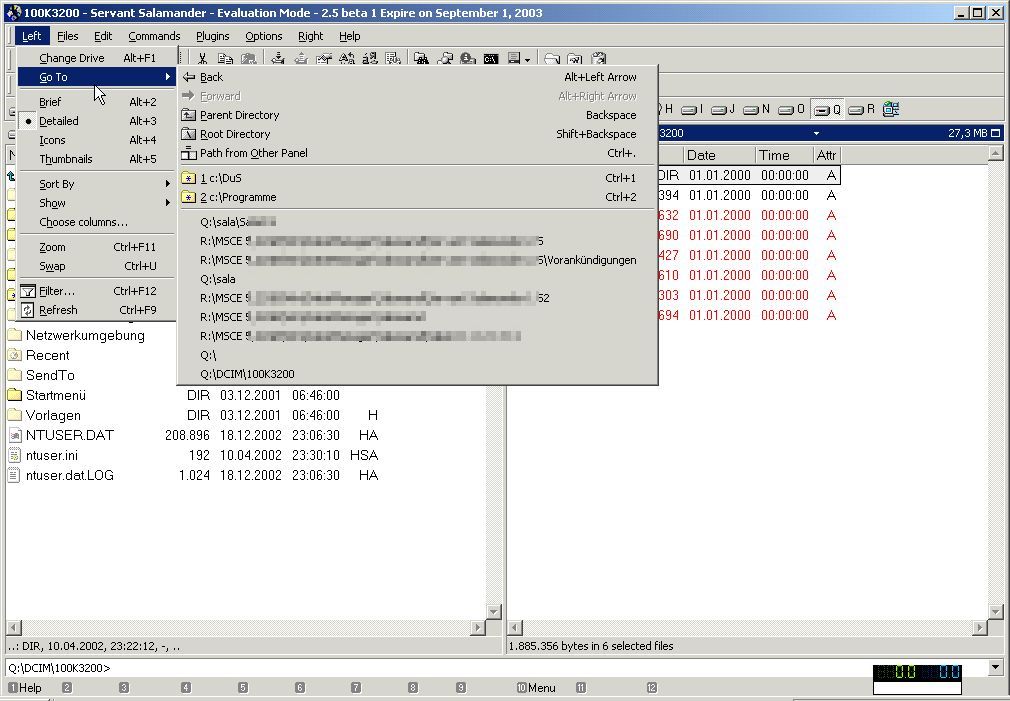Click the Attr column header
This screenshot has height=701, width=1010.
[827, 155]
